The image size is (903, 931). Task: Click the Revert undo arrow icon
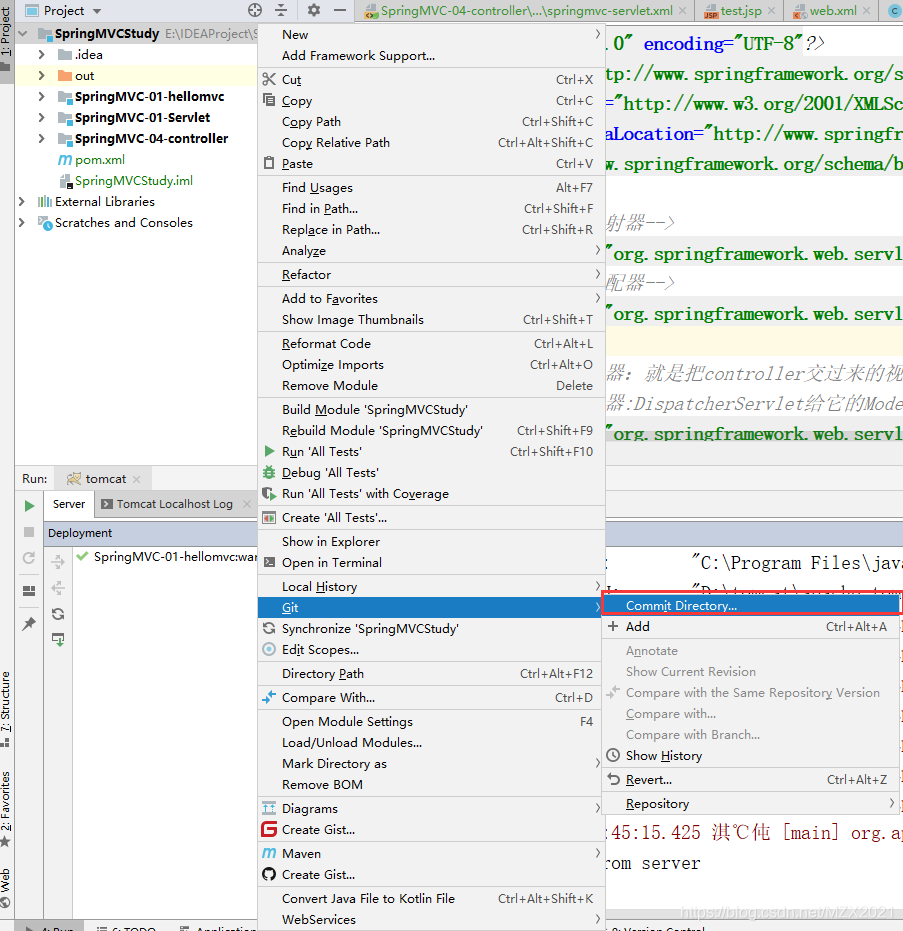coord(613,779)
